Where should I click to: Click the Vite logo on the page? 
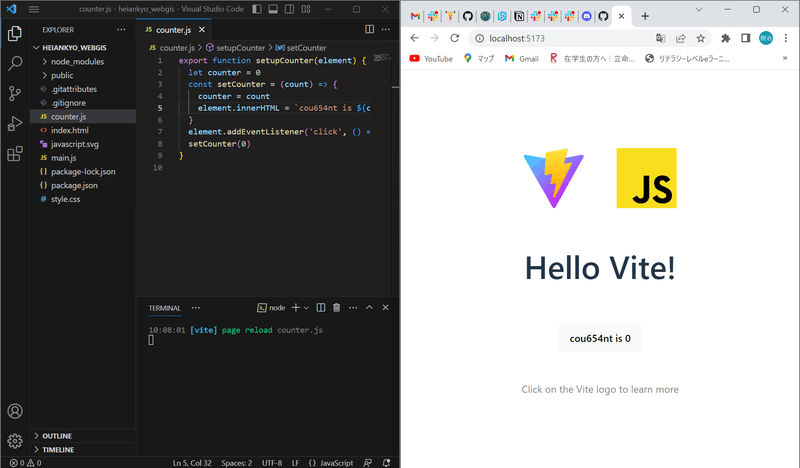coord(554,178)
